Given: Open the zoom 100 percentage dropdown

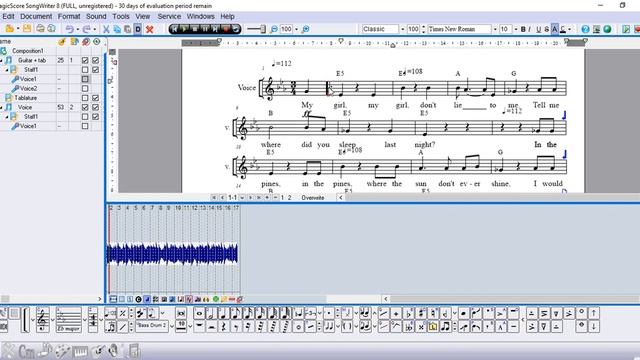Looking at the screenshot, I should pyautogui.click(x=296, y=29).
